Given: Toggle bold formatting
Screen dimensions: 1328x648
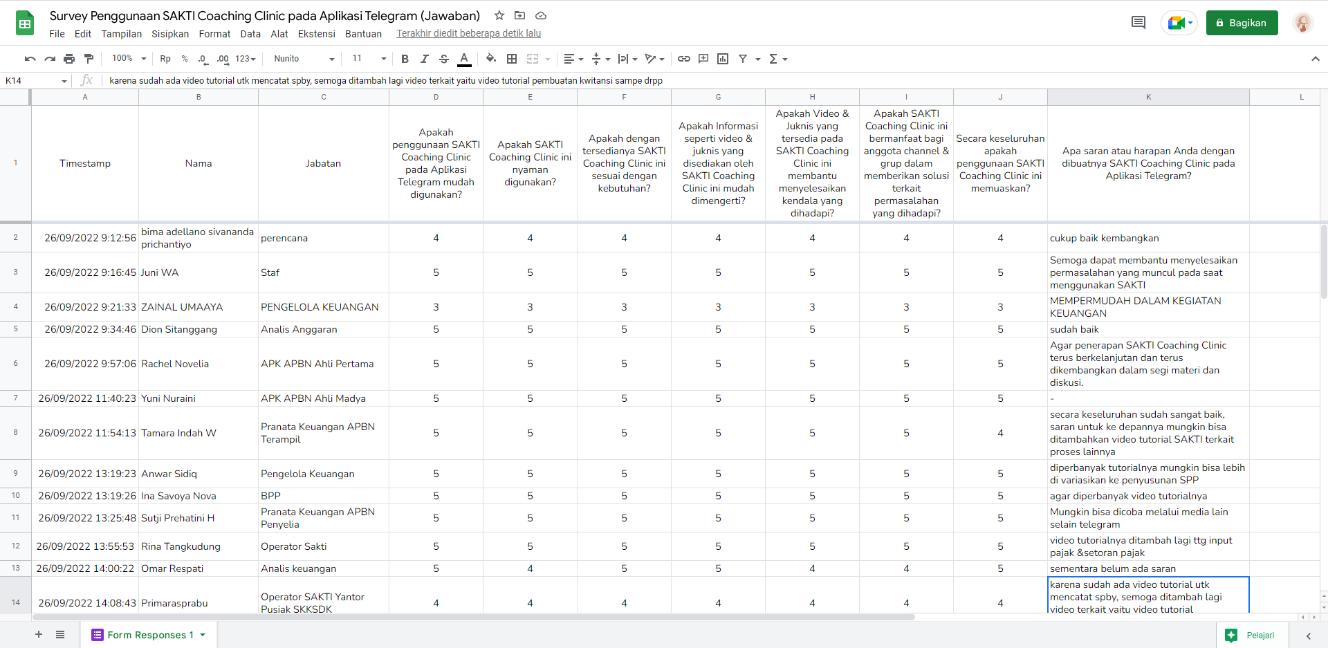Looking at the screenshot, I should point(407,59).
